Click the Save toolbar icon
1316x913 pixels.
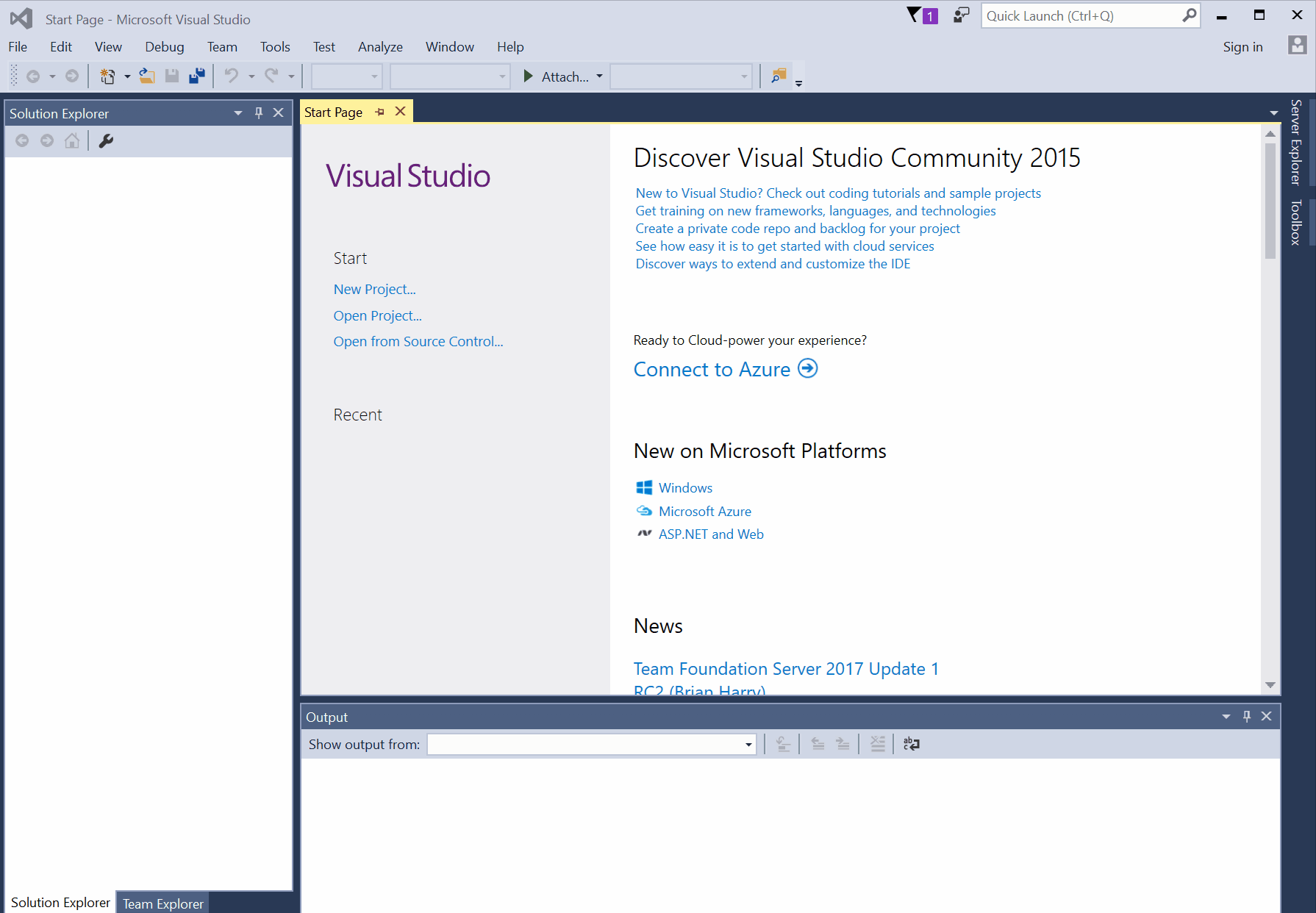coord(172,76)
